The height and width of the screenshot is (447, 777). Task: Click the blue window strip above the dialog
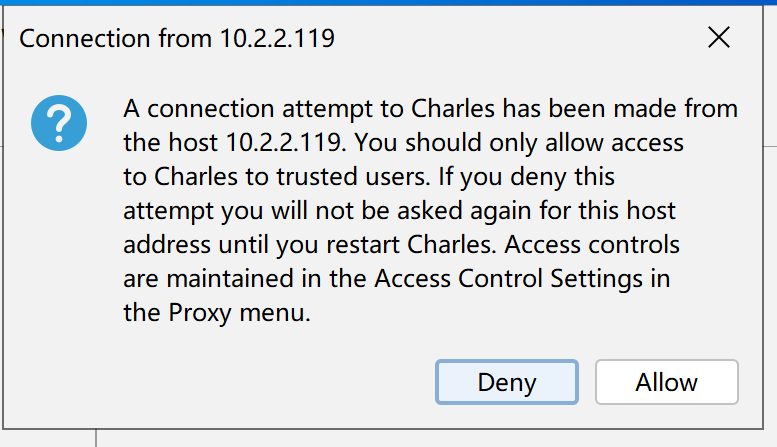tap(388, 2)
